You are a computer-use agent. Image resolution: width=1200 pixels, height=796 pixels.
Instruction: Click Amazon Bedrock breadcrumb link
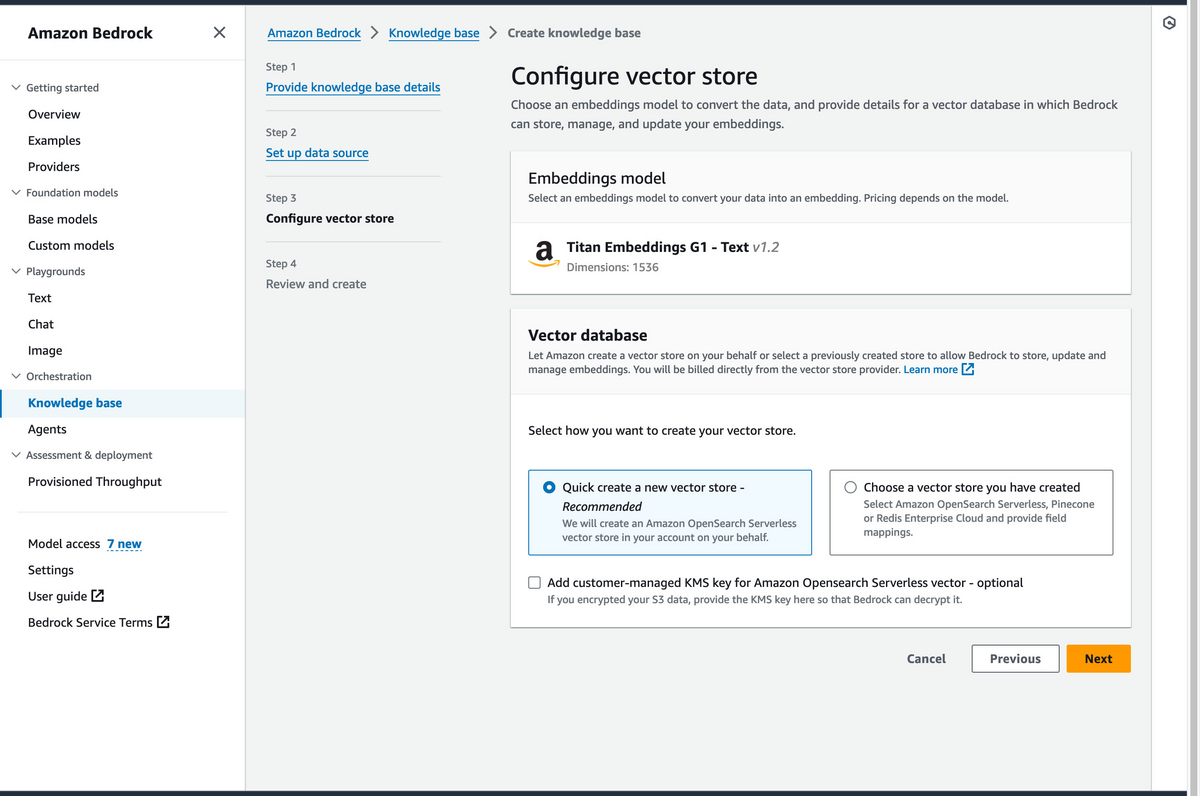[x=314, y=33]
